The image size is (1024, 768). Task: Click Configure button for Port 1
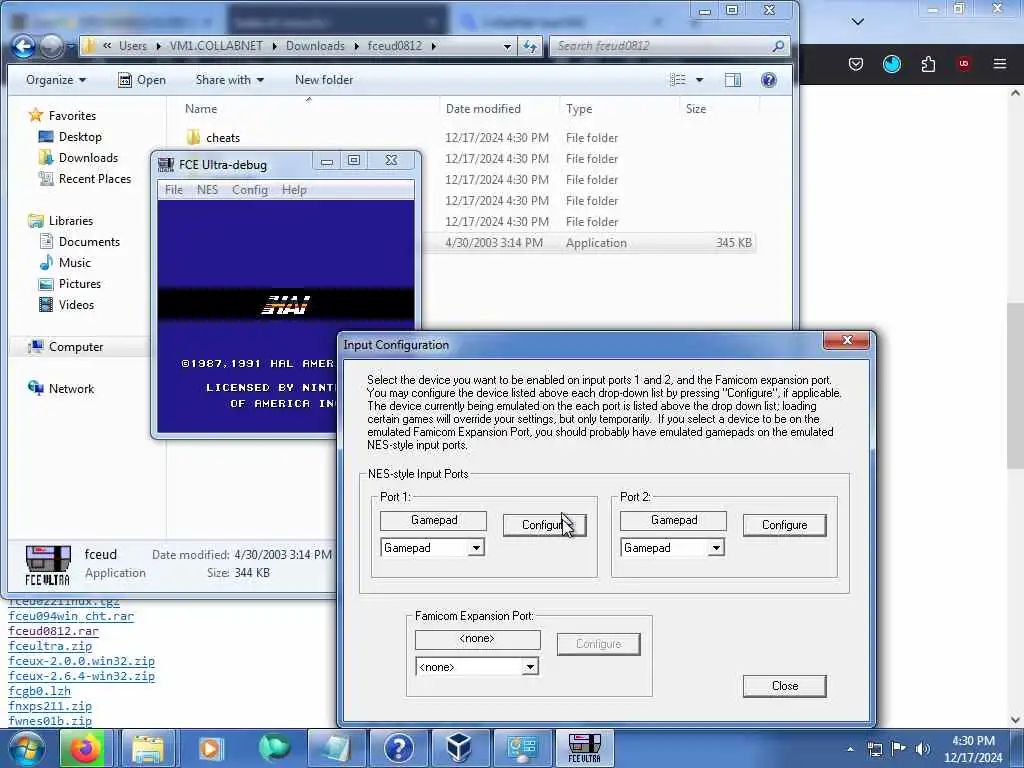click(545, 525)
